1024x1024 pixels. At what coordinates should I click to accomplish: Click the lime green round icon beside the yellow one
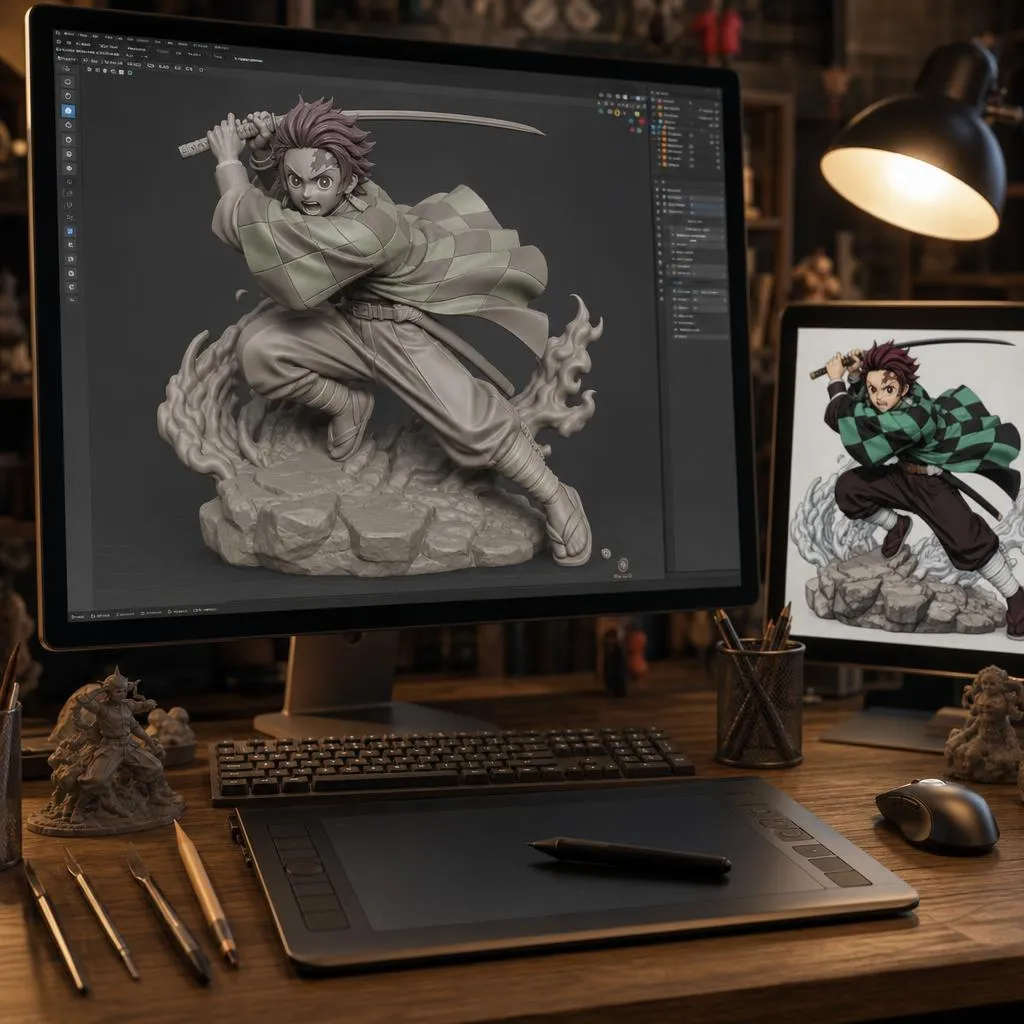pyautogui.click(x=637, y=114)
